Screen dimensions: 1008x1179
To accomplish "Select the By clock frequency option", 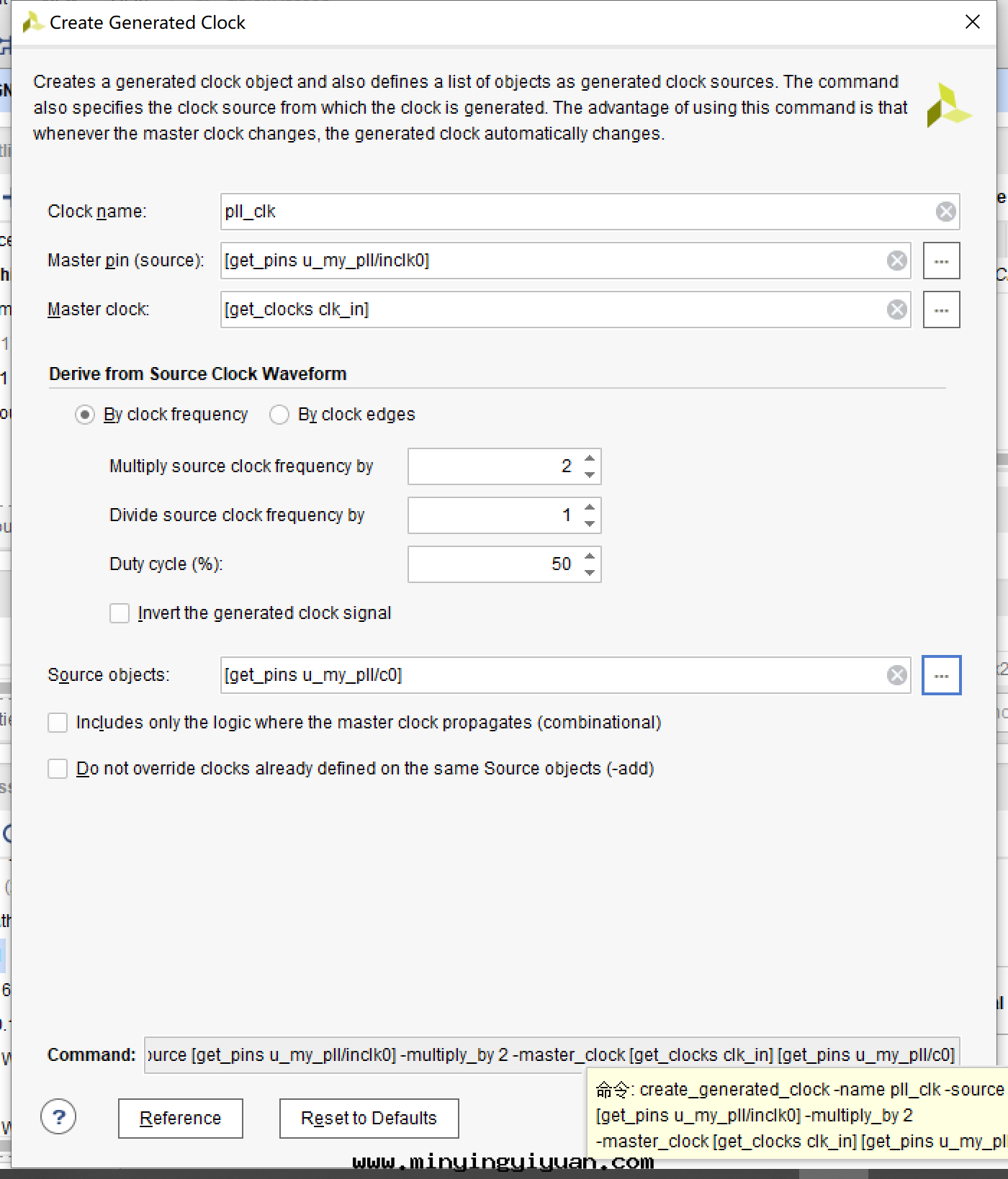I will pos(85,415).
